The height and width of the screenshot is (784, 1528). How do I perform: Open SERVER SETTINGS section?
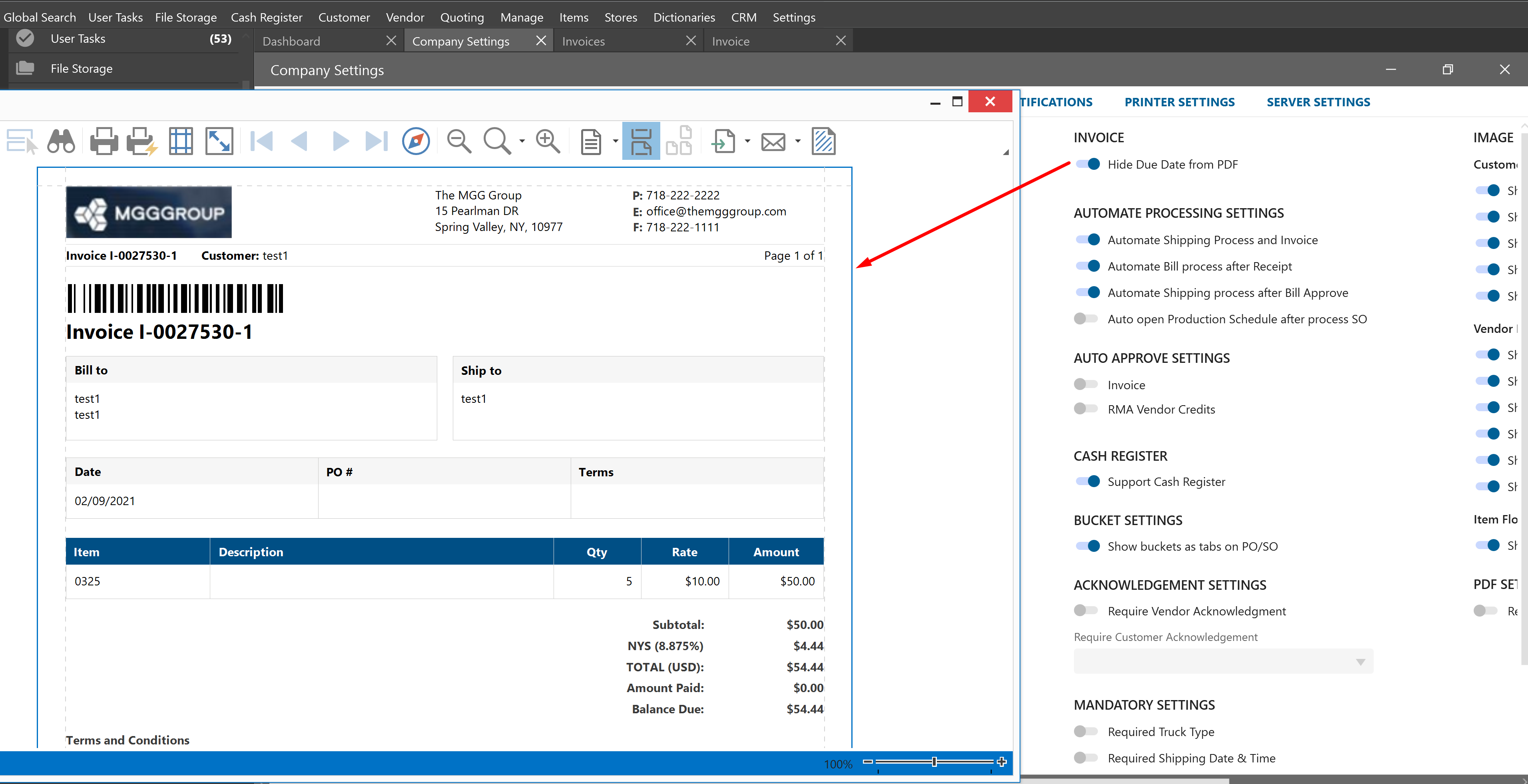1318,102
